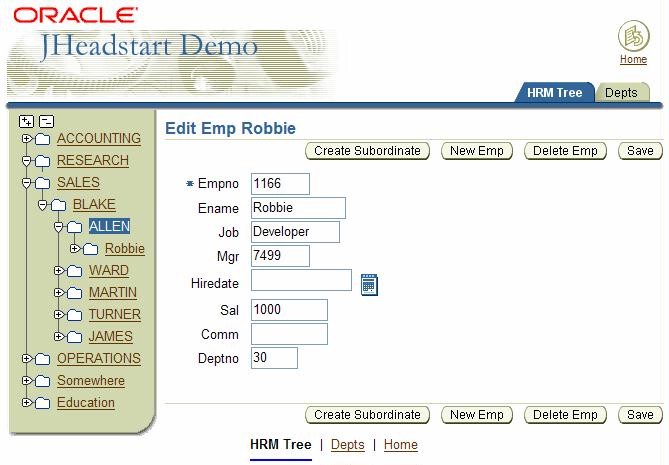Click the folder icon next to JAMES

pos(74,337)
